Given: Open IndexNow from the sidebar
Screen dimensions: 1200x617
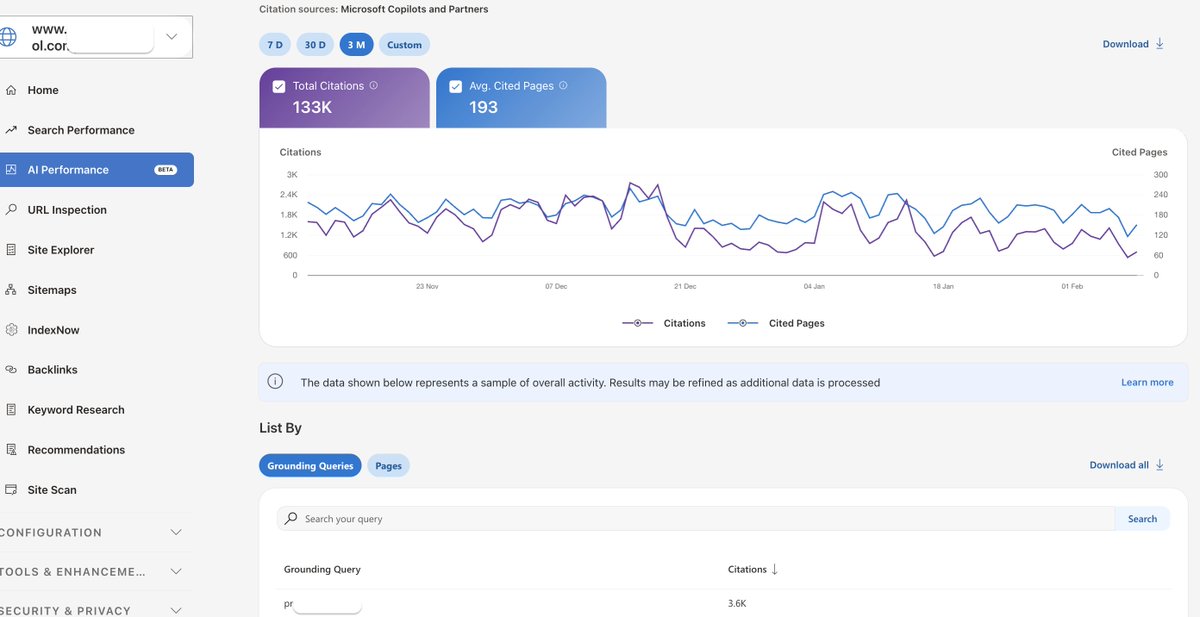Looking at the screenshot, I should (54, 330).
